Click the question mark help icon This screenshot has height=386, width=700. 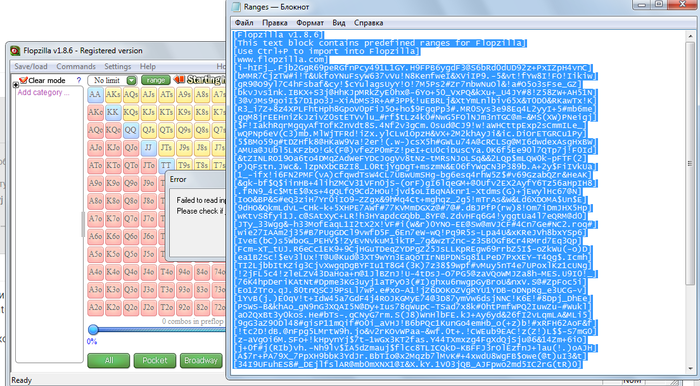[79, 80]
